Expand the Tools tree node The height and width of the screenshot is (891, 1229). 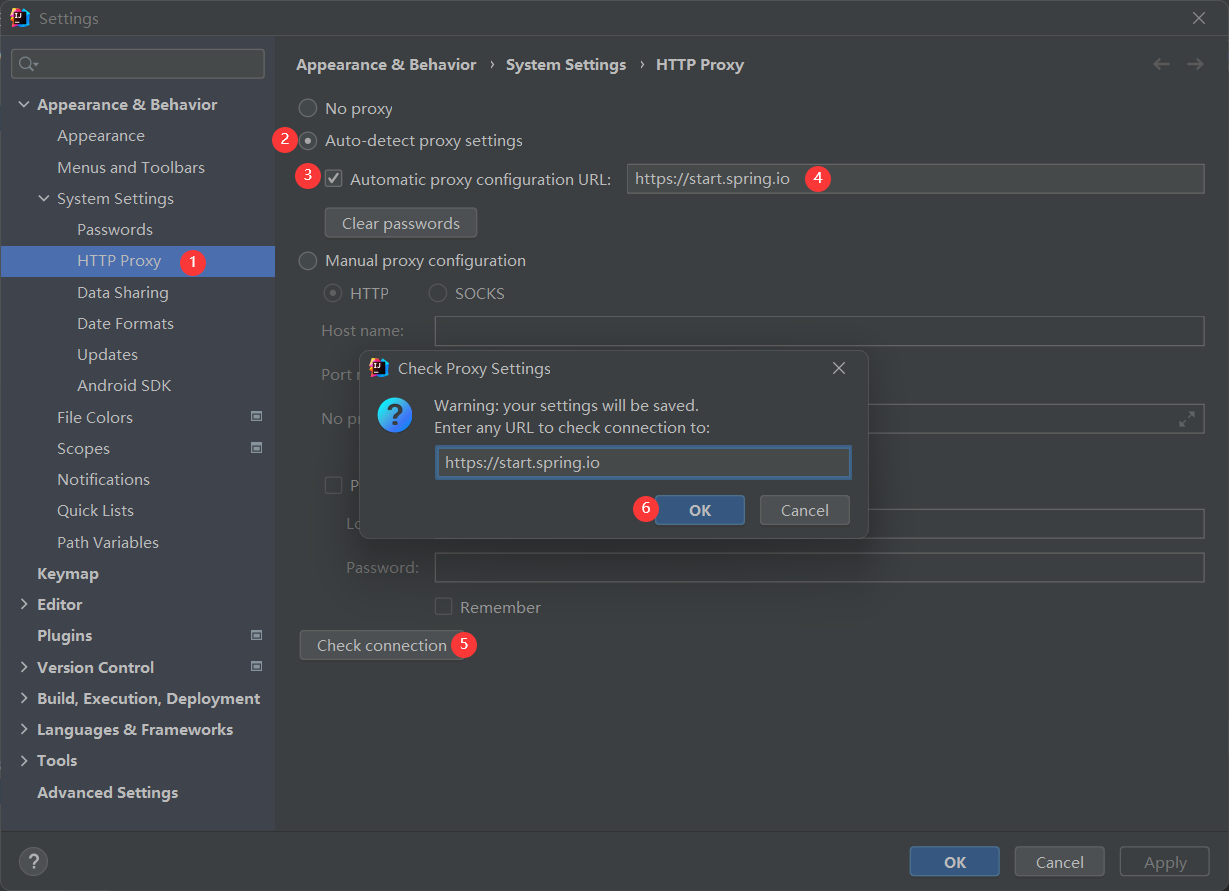pyautogui.click(x=24, y=760)
